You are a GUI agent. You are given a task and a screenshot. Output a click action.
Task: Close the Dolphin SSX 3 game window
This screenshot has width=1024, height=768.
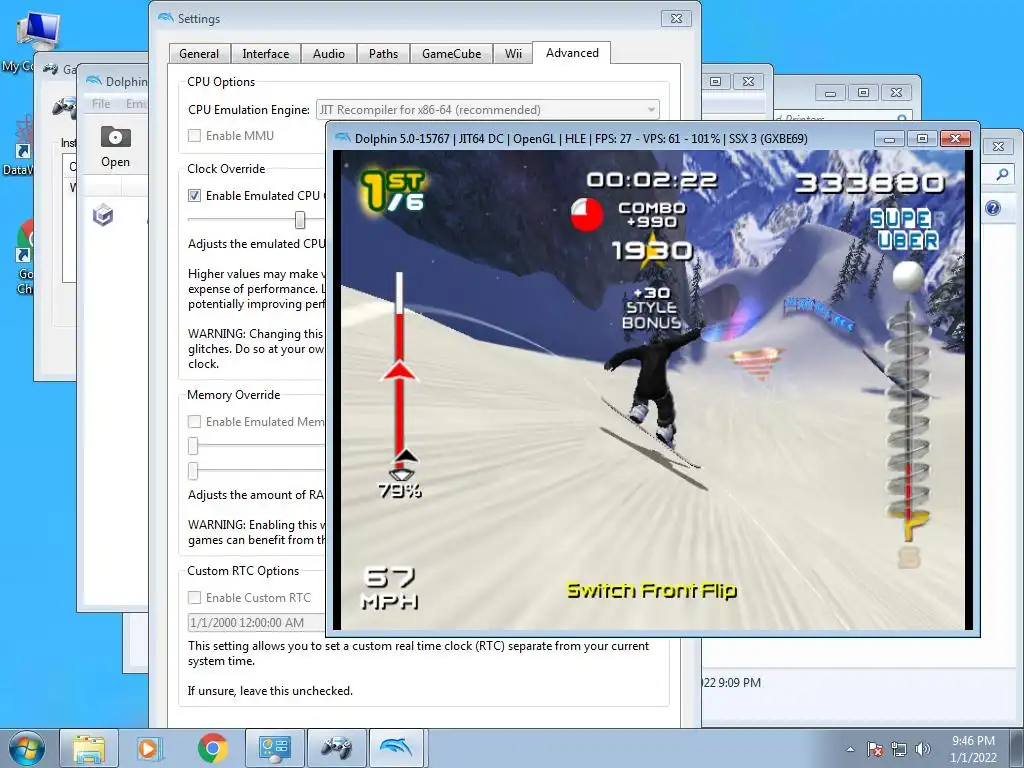[955, 138]
